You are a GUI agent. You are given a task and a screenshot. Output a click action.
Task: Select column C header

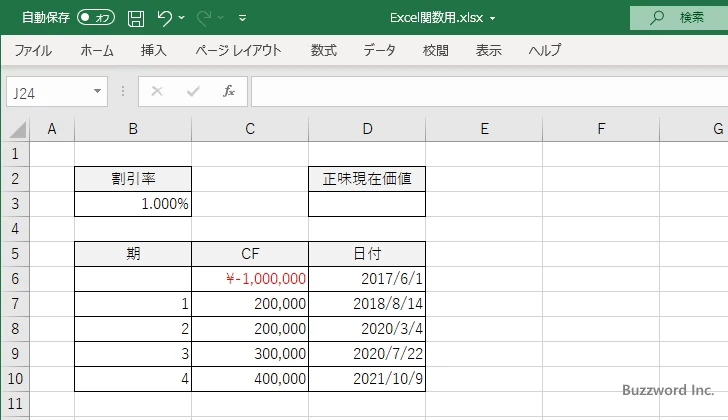pyautogui.click(x=250, y=129)
